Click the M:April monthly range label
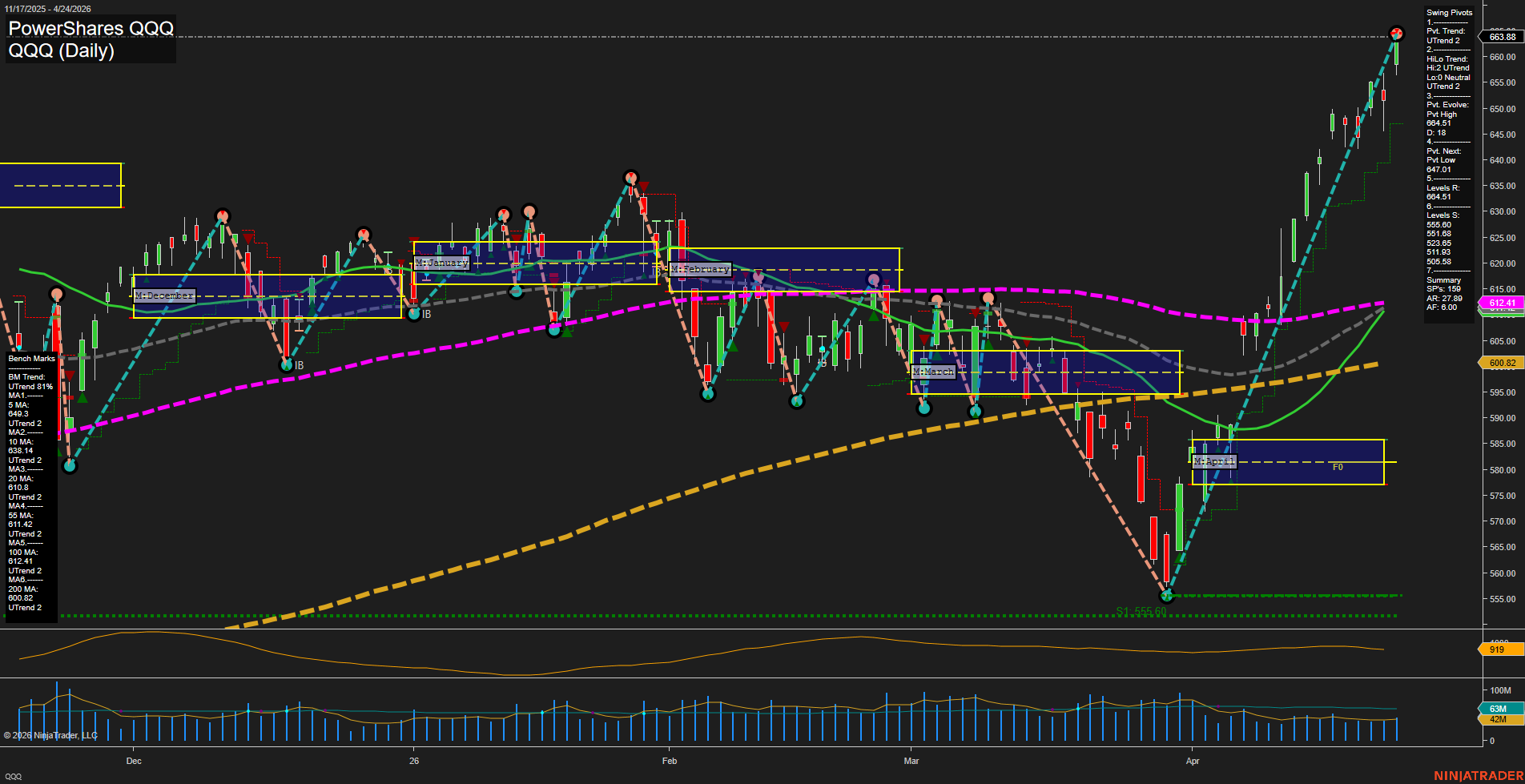This screenshot has height=784, width=1525. point(1214,461)
